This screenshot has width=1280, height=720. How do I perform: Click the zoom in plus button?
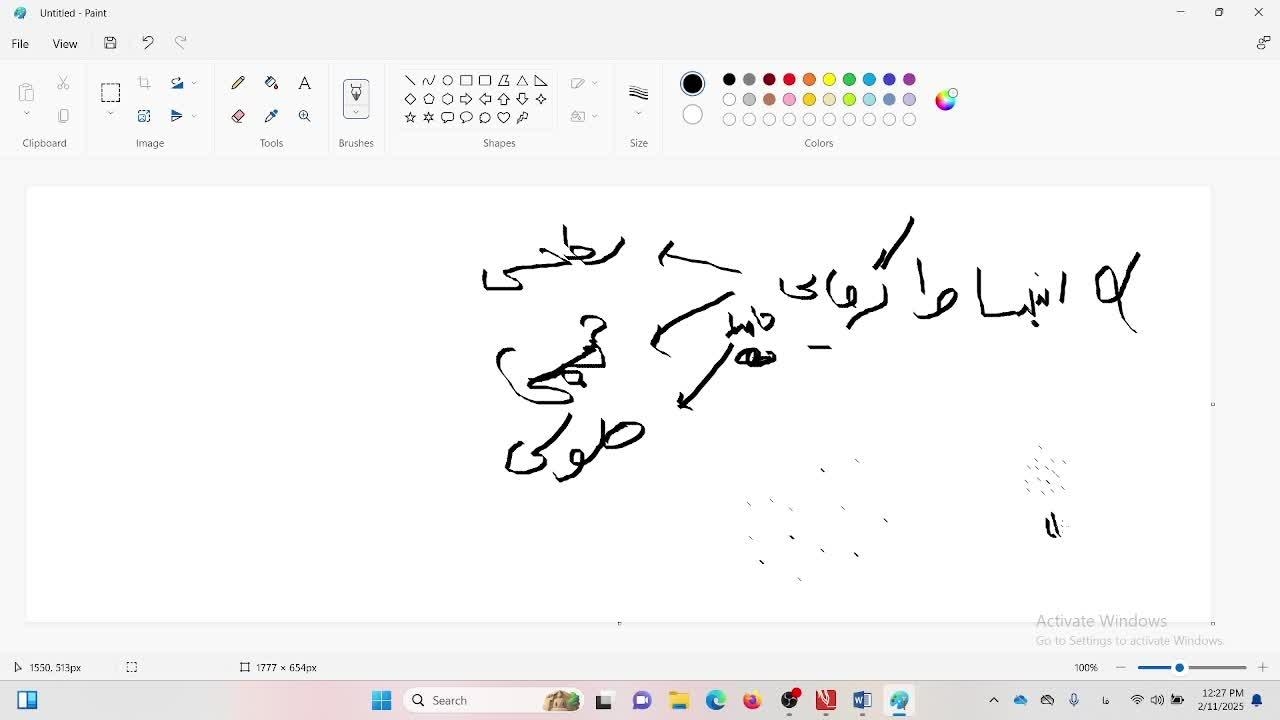click(1262, 667)
